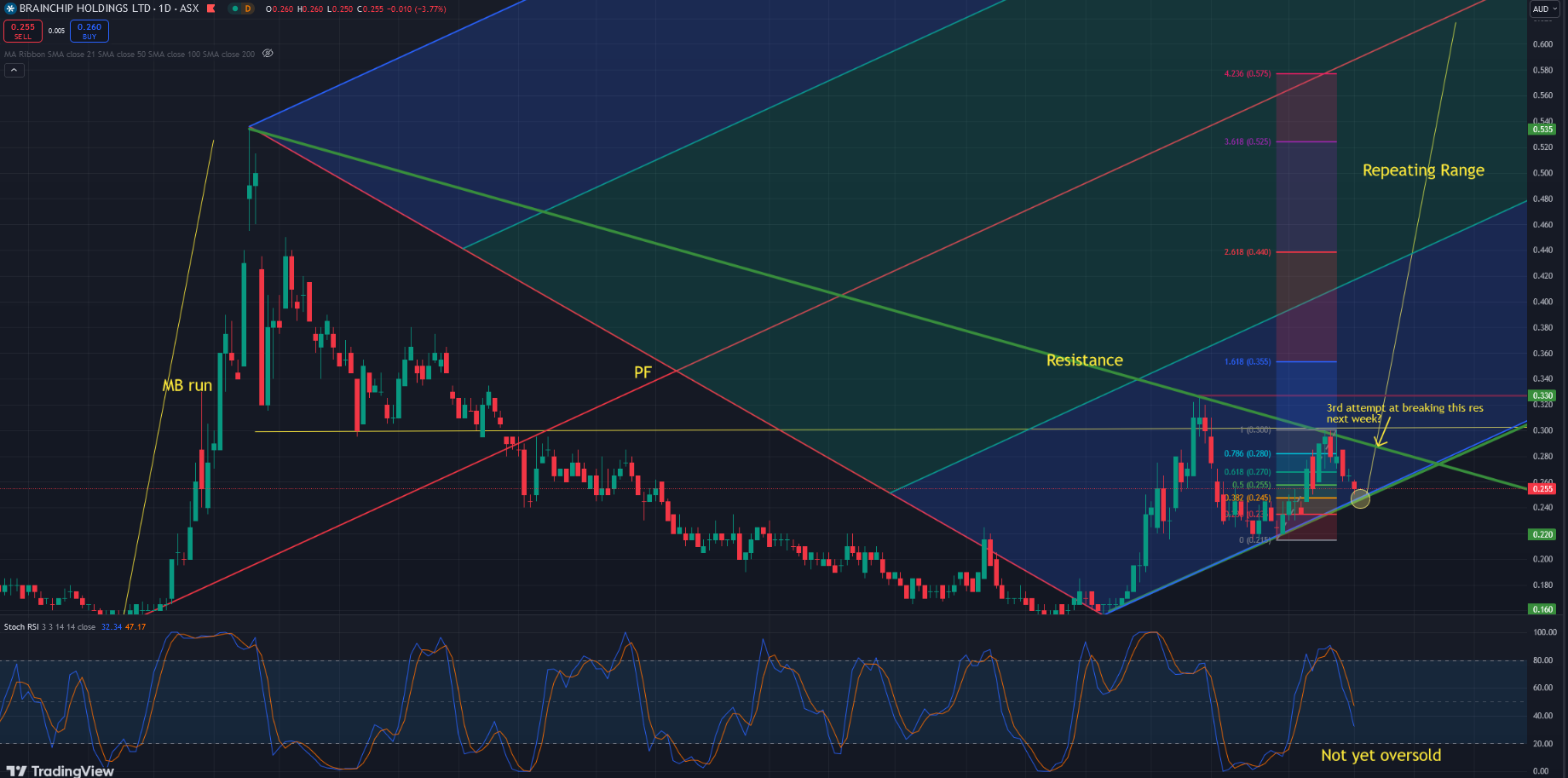
Task: Click the green 0.535 price label
Action: (x=1543, y=130)
